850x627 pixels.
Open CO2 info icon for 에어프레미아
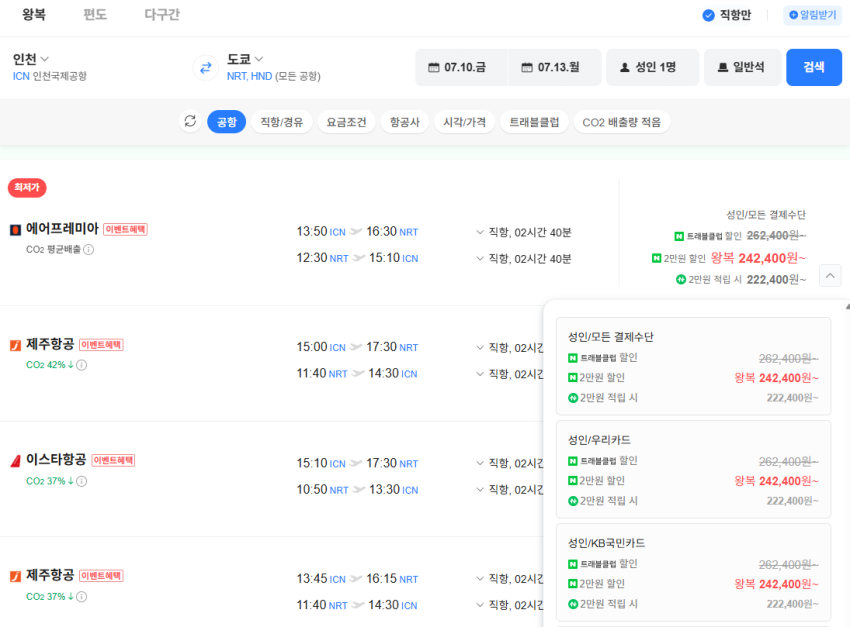[89, 249]
